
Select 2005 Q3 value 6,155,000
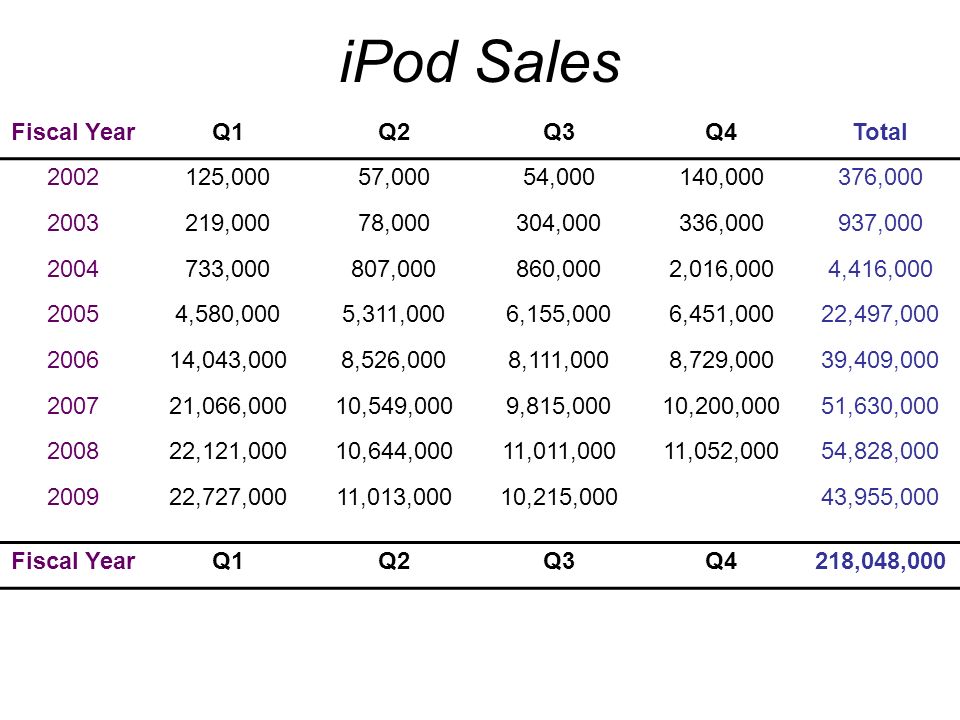(558, 314)
